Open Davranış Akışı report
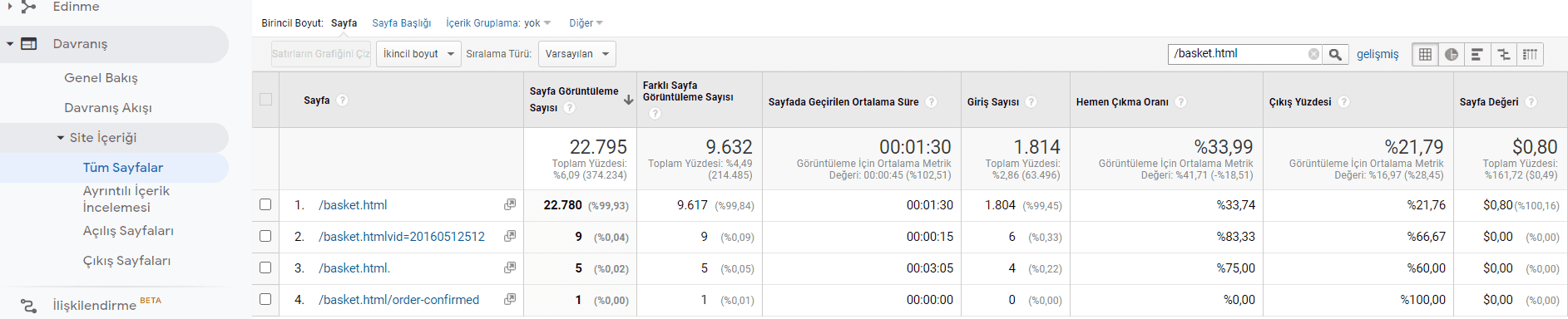1568x319 pixels. [x=108, y=108]
